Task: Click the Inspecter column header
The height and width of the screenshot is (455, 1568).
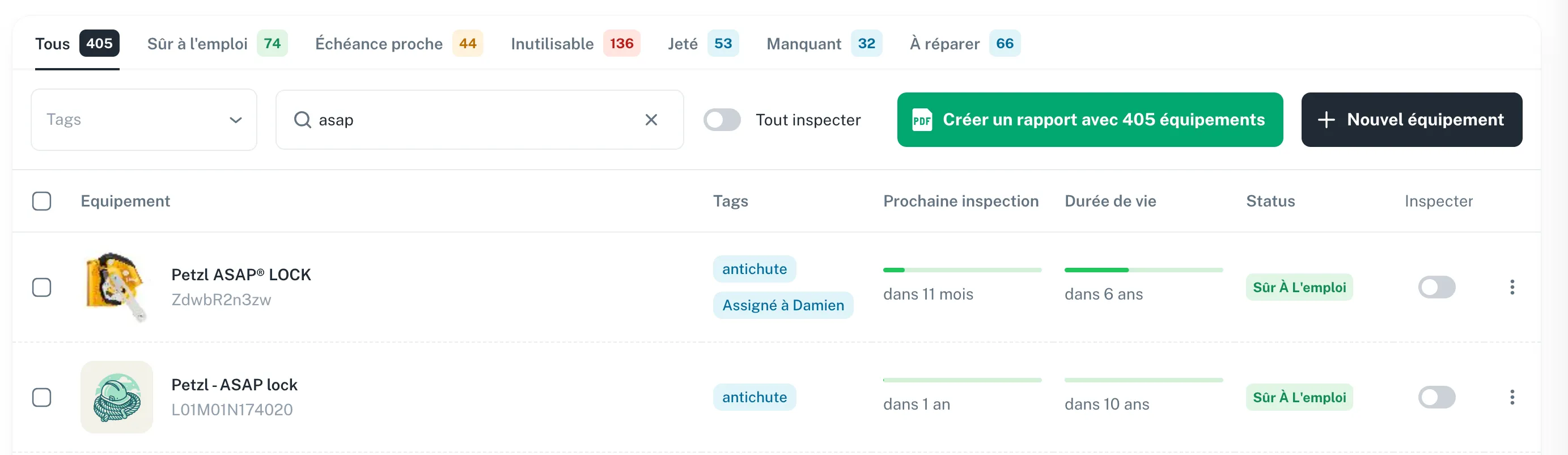Action: (1438, 201)
